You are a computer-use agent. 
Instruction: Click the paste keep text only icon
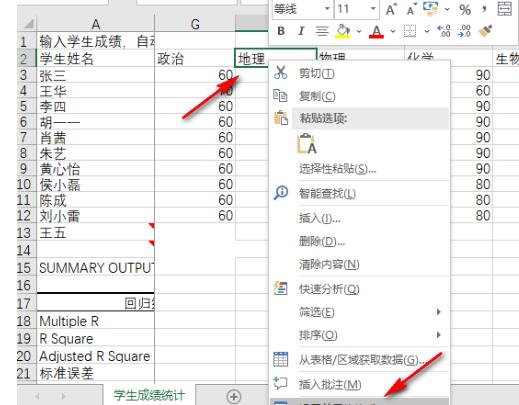307,144
